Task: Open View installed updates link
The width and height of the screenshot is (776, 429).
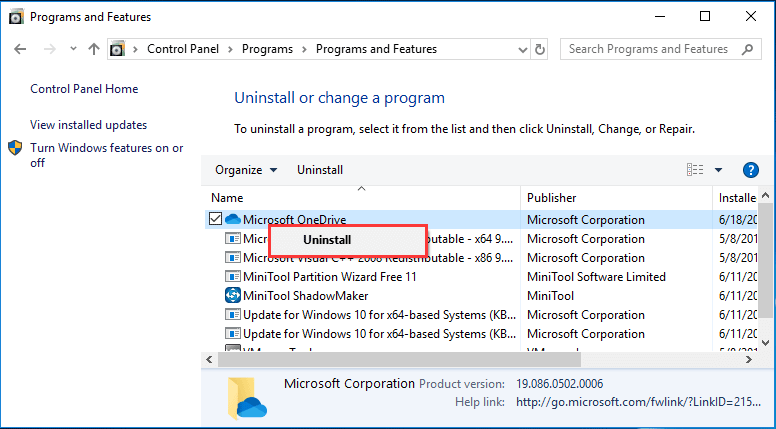Action: (x=89, y=125)
